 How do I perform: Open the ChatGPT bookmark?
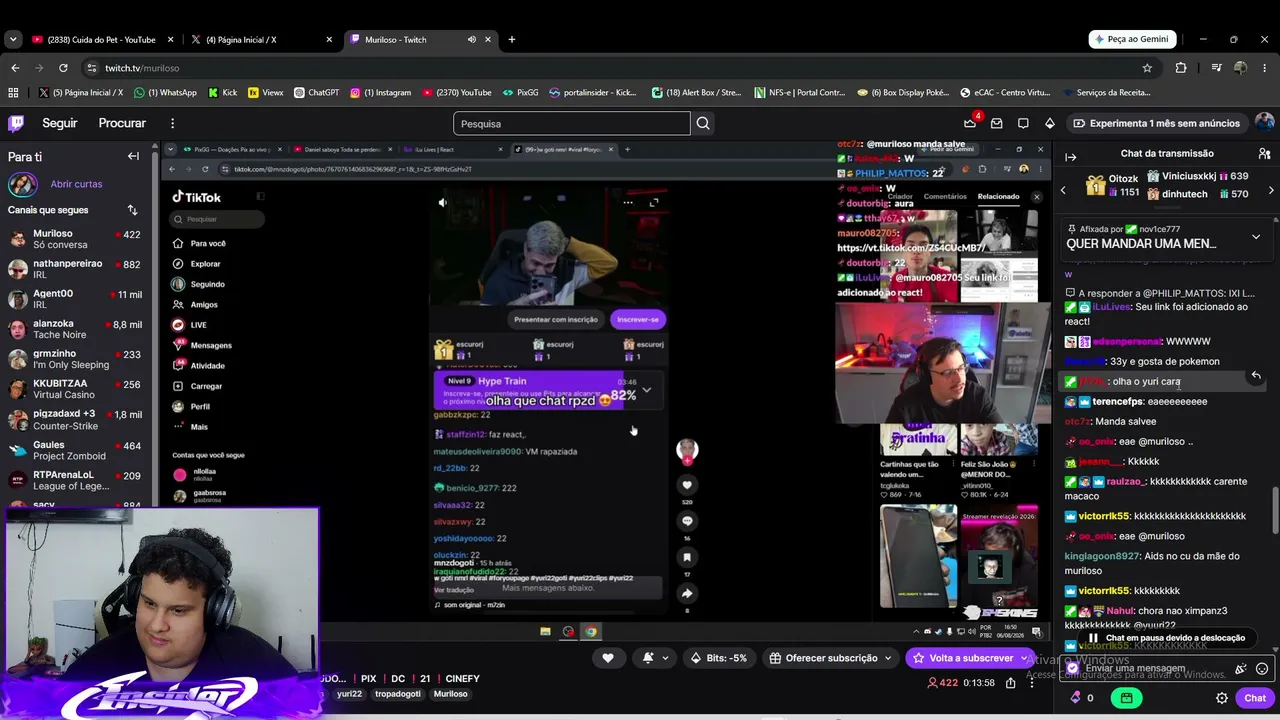coord(316,92)
